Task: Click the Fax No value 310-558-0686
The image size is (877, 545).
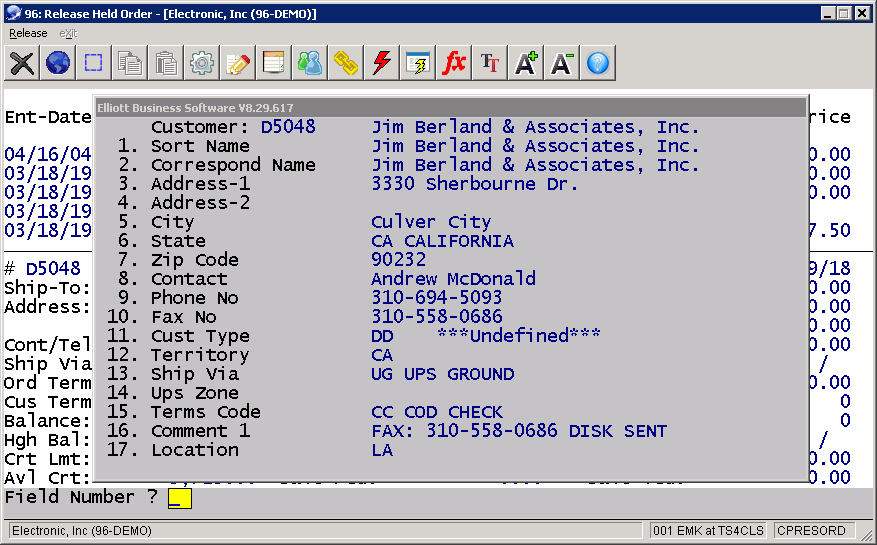Action: (x=436, y=317)
